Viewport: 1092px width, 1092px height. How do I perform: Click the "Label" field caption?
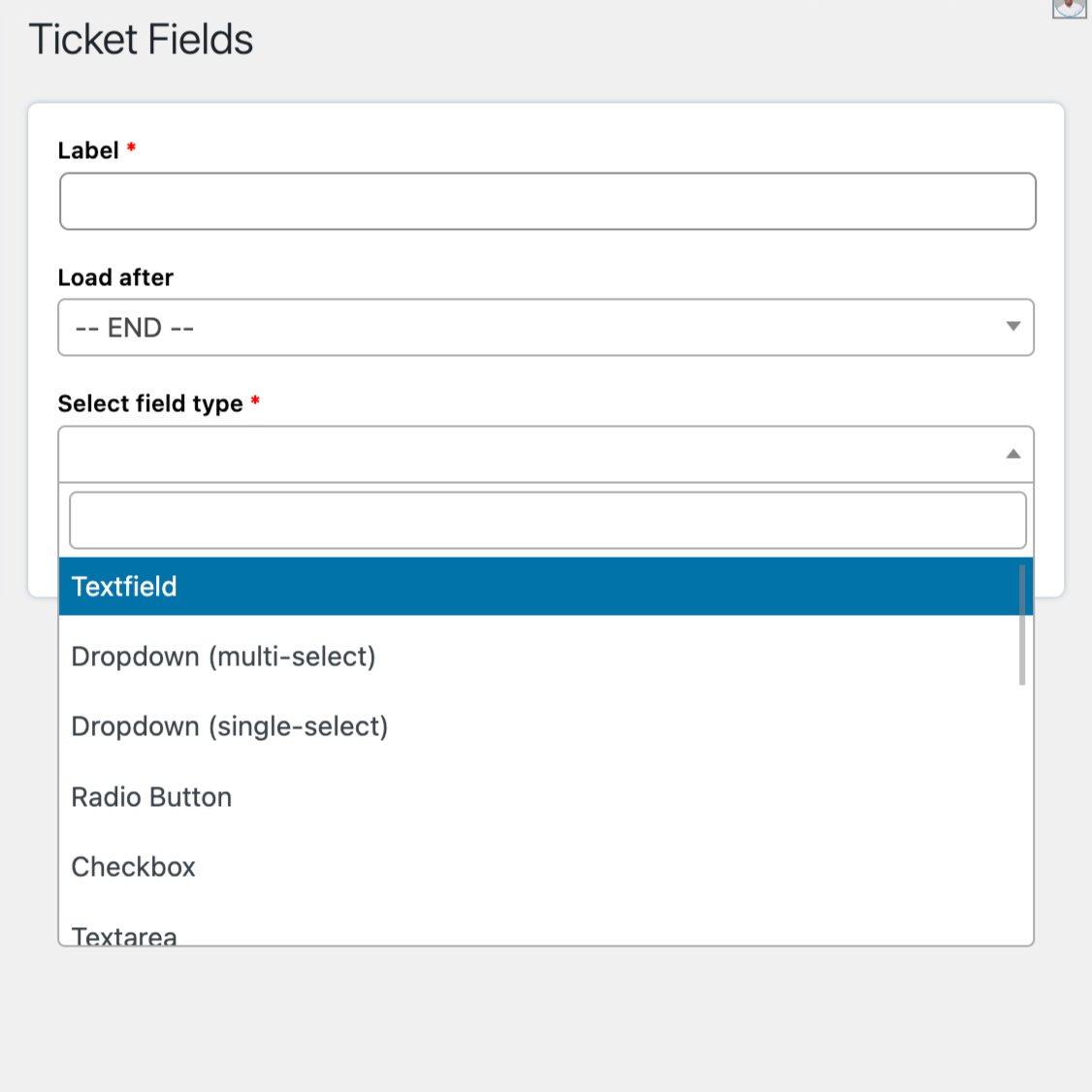point(88,150)
